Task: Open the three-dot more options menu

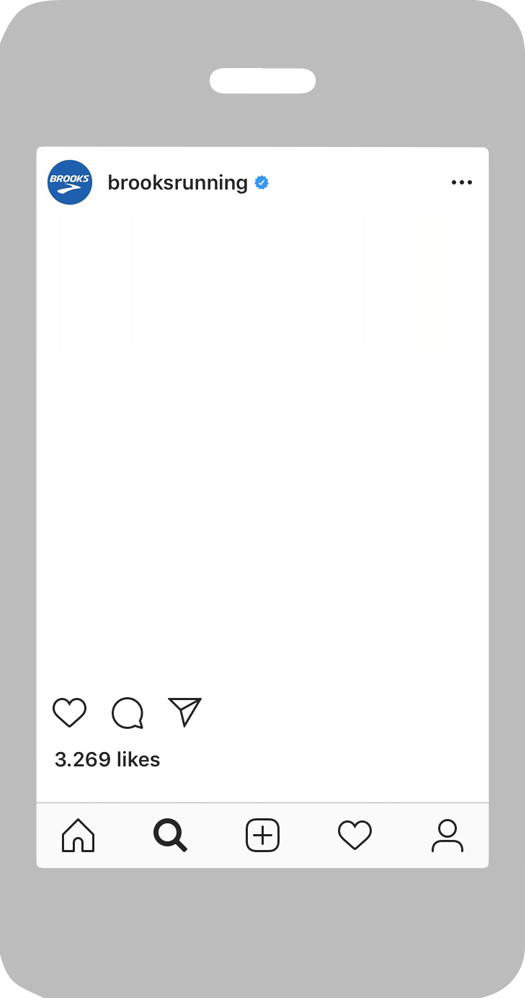Action: pyautogui.click(x=462, y=183)
